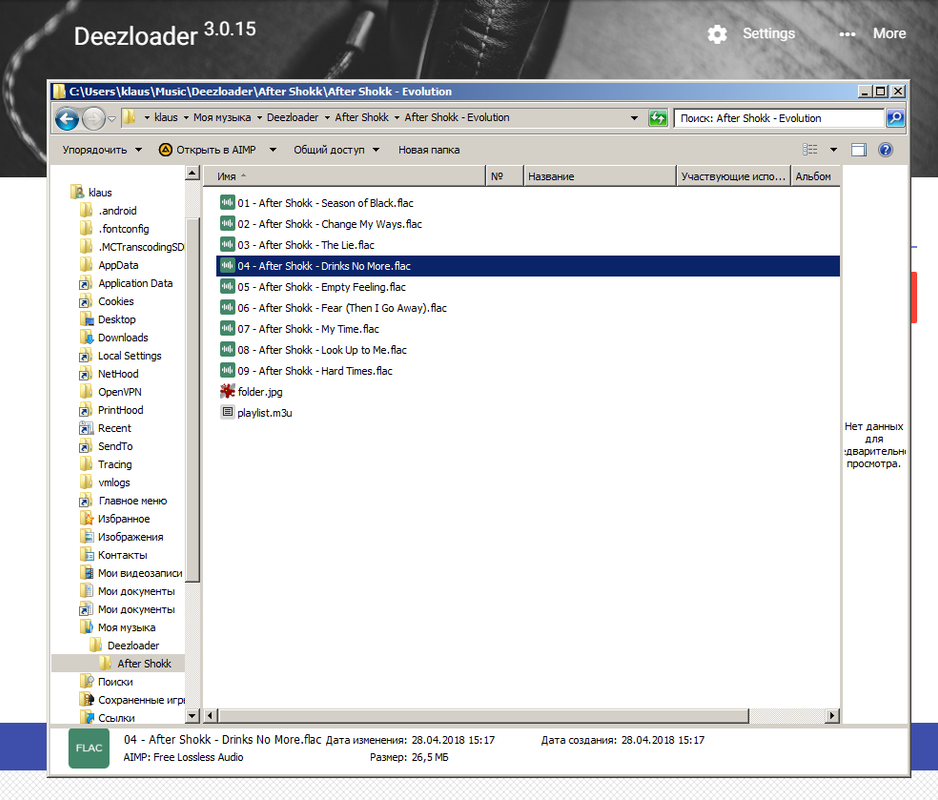This screenshot has width=938, height=800.
Task: Select file 02 - Change My Ways.flac
Action: pos(329,224)
